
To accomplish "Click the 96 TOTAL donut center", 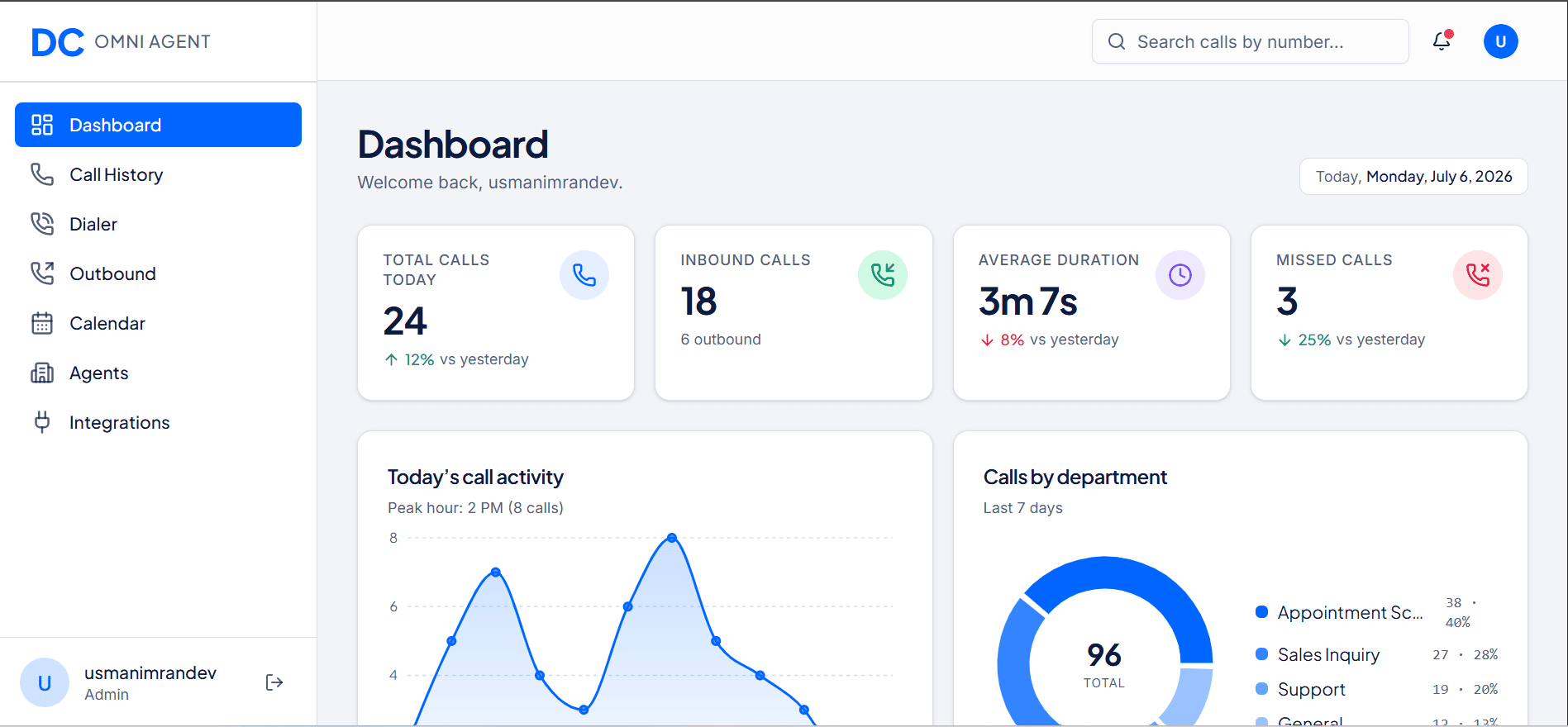I will pyautogui.click(x=1104, y=665).
